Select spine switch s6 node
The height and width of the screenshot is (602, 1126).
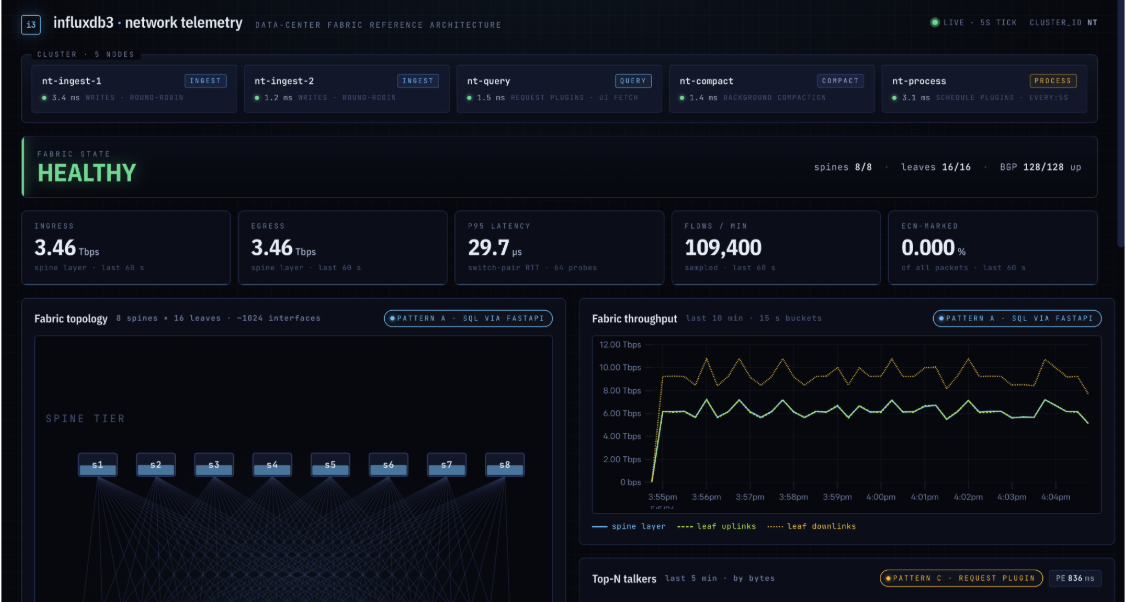[x=388, y=465]
